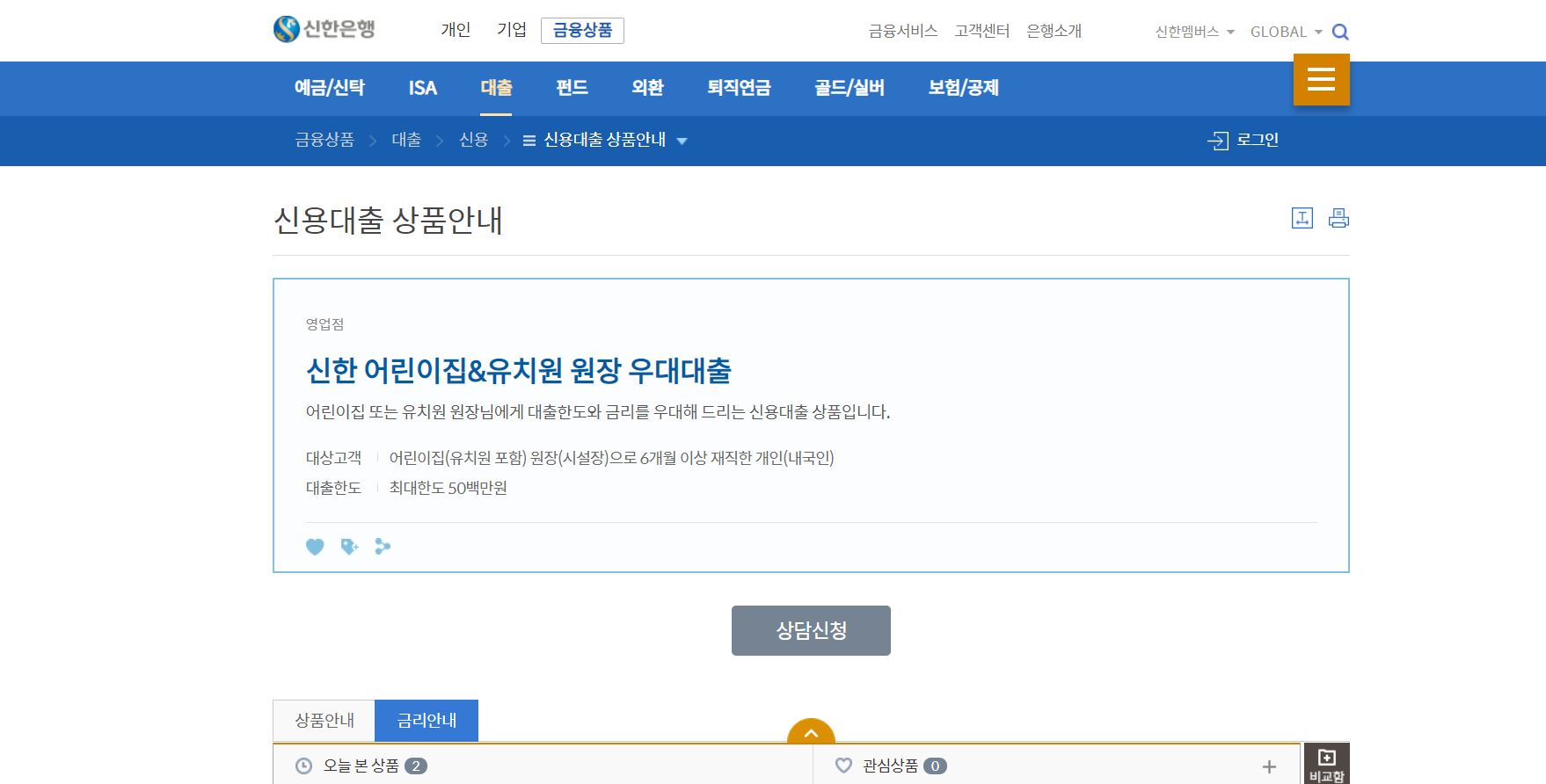Open the orange hamburger menu
Image resolution: width=1546 pixels, height=784 pixels.
1321,80
